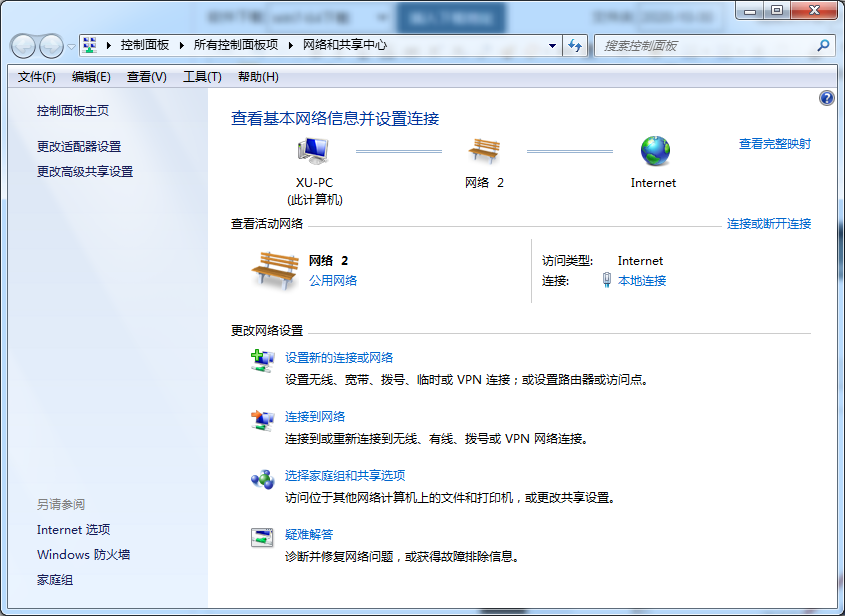Click the 网络 2 bench icon in network map
Viewport: 845px width, 616px height.
(485, 149)
